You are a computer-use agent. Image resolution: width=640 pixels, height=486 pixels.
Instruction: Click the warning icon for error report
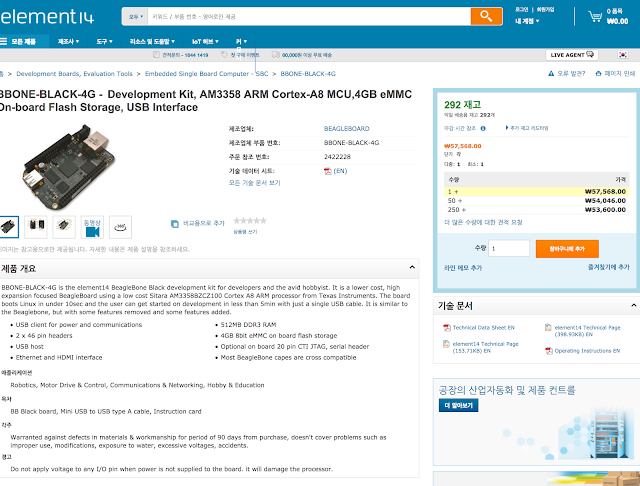click(551, 73)
